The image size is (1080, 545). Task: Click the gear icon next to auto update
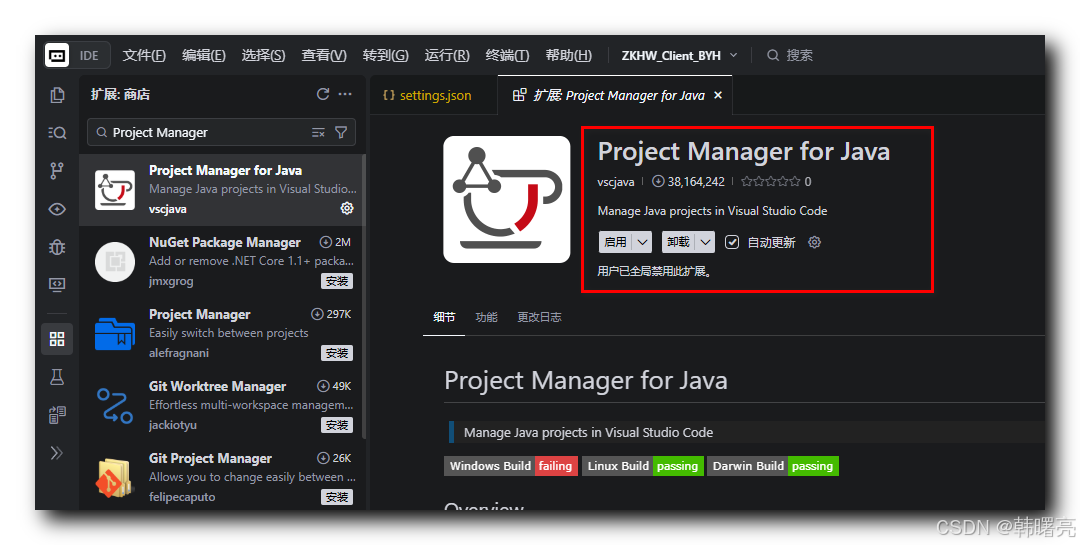coord(814,242)
